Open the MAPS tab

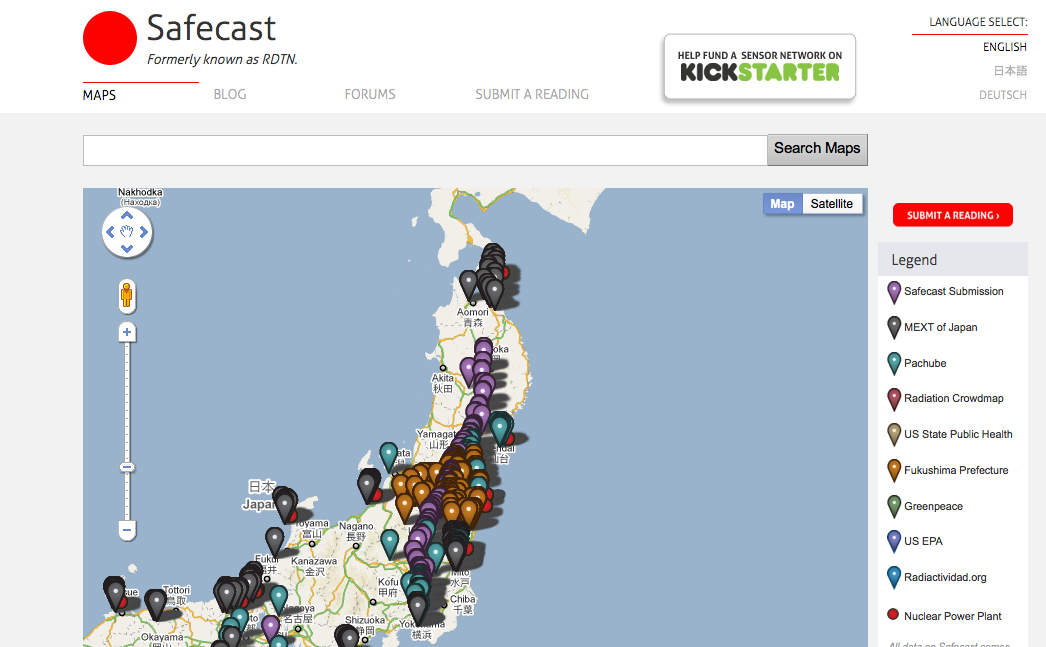(99, 95)
